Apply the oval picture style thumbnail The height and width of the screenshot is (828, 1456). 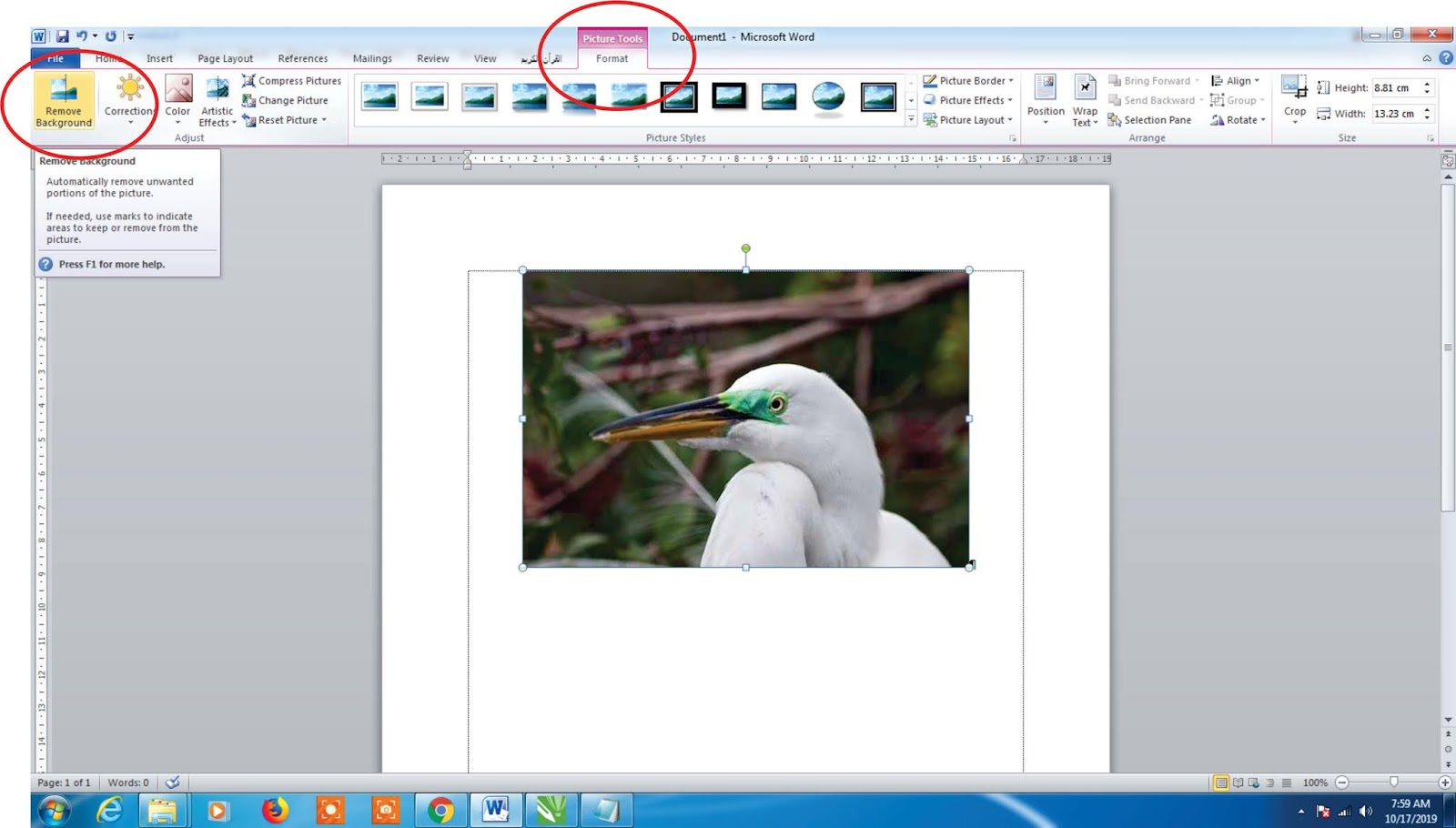828,96
